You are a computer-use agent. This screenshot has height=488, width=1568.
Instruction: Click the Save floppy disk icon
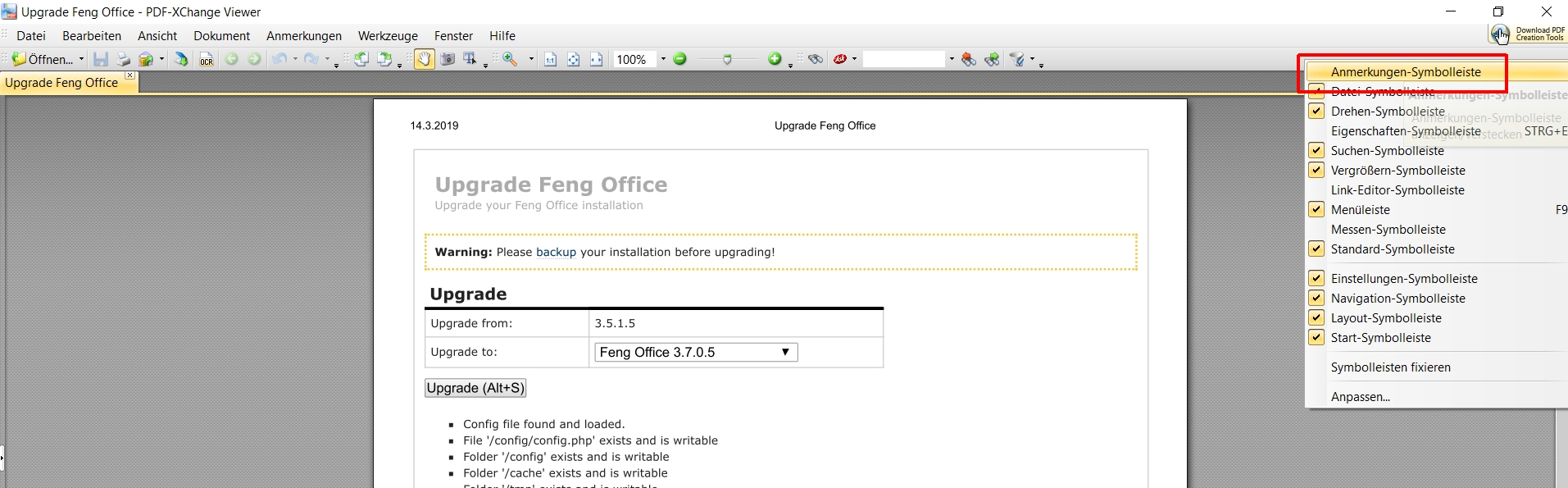coord(101,59)
